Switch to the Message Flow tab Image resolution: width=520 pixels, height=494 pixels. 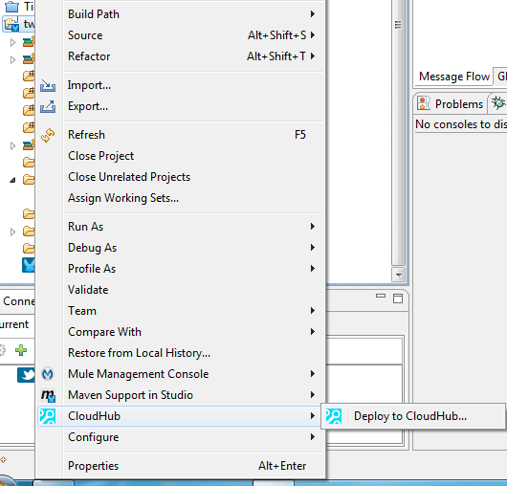454,77
